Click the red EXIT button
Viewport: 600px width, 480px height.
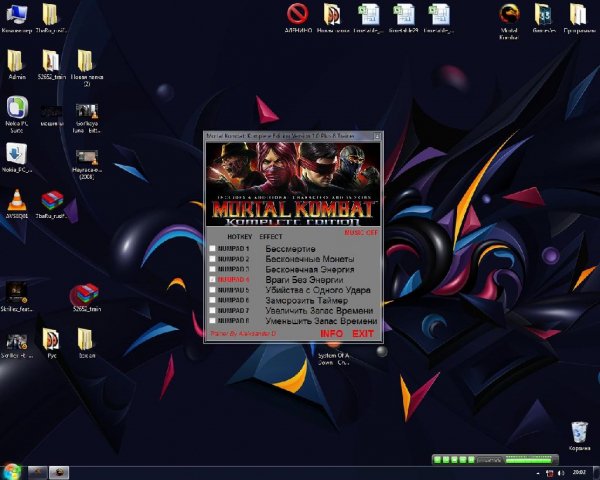tap(363, 334)
